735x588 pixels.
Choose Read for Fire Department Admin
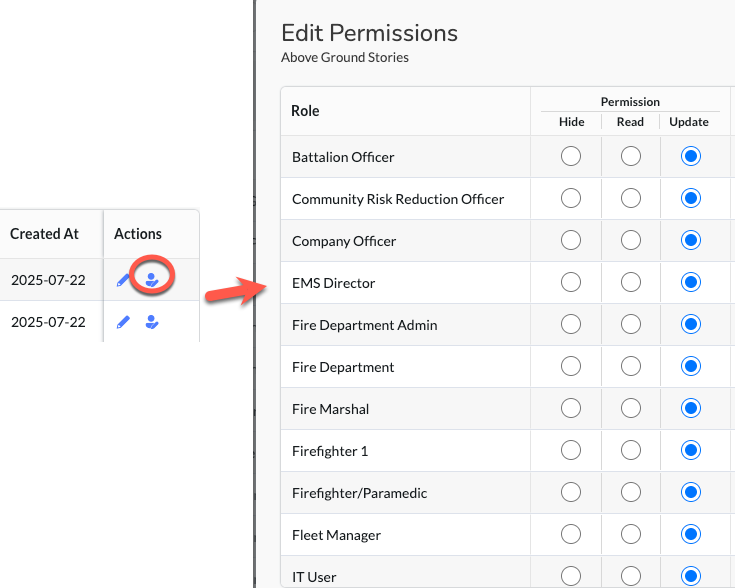click(x=630, y=324)
